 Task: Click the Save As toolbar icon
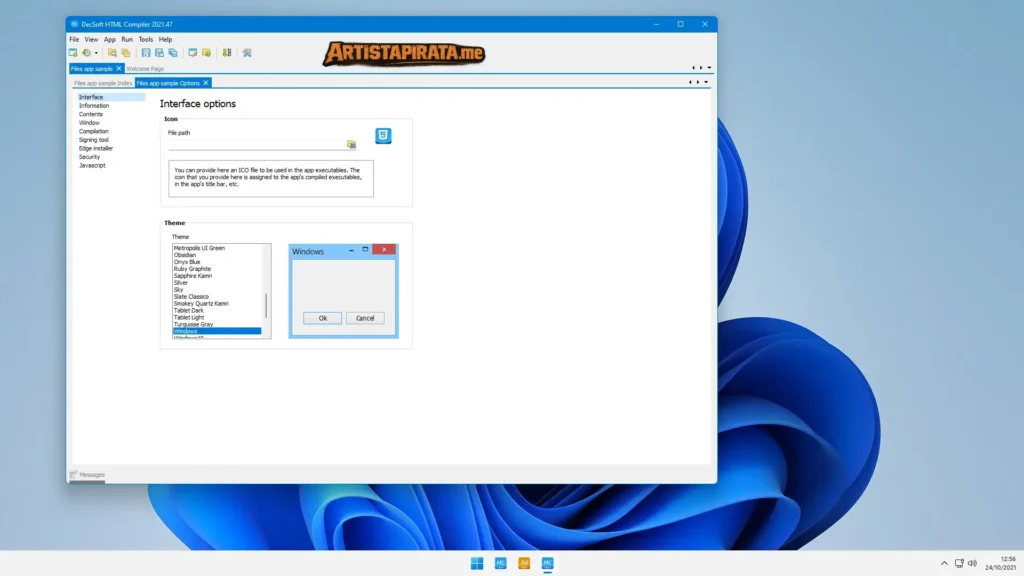pos(160,52)
